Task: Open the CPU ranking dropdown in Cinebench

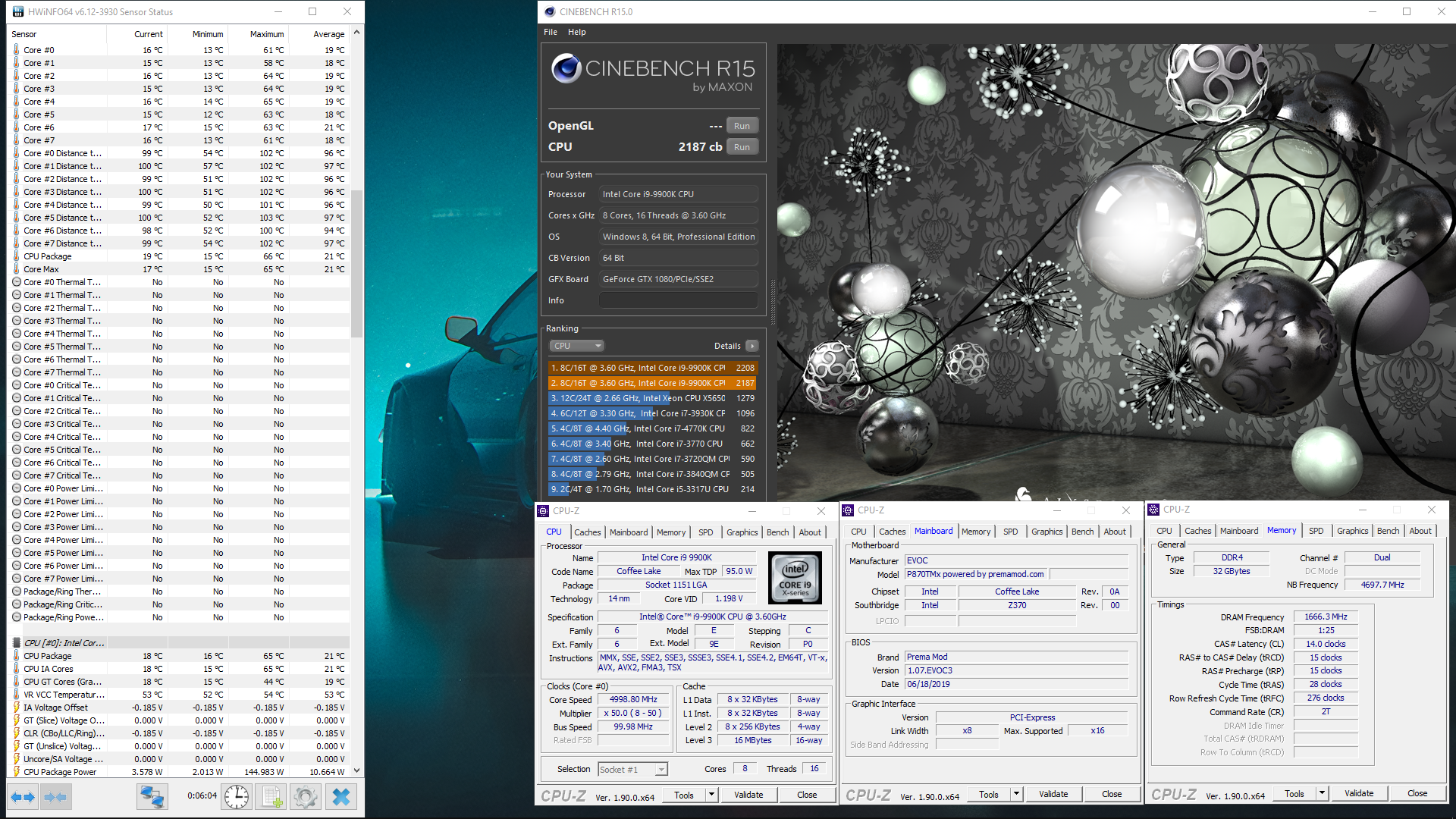Action: (576, 346)
